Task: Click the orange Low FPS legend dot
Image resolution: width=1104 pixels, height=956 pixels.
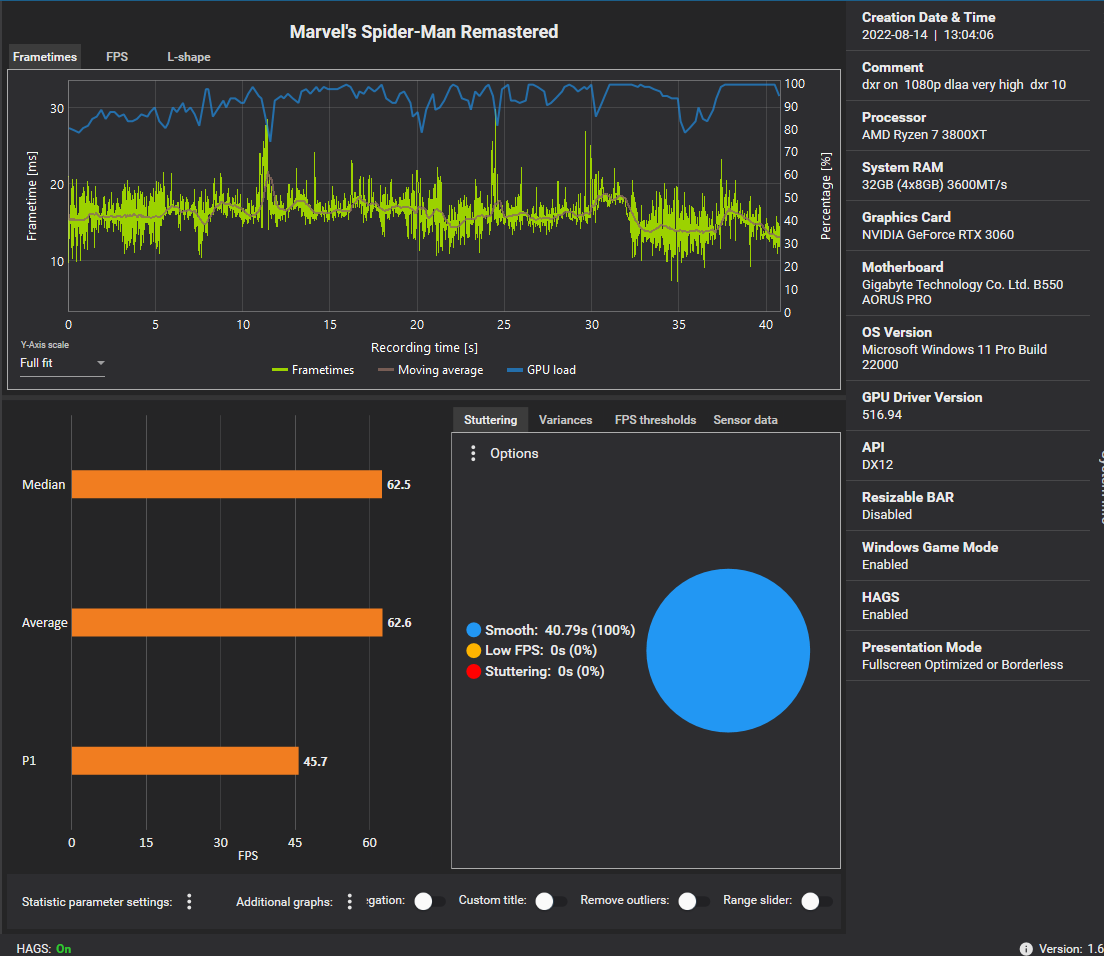Action: (474, 650)
